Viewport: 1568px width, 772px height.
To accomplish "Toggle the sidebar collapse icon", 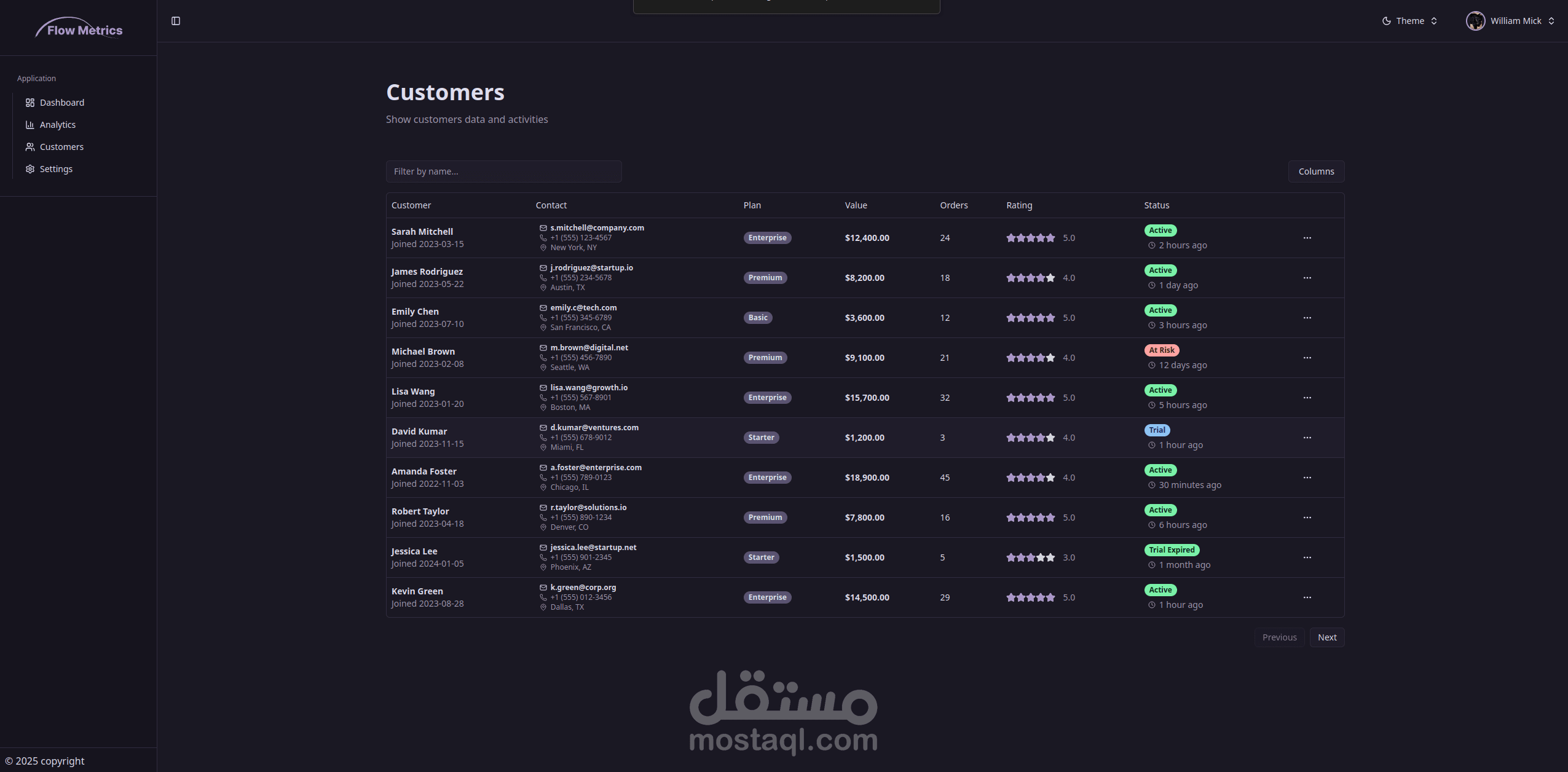I will point(176,21).
